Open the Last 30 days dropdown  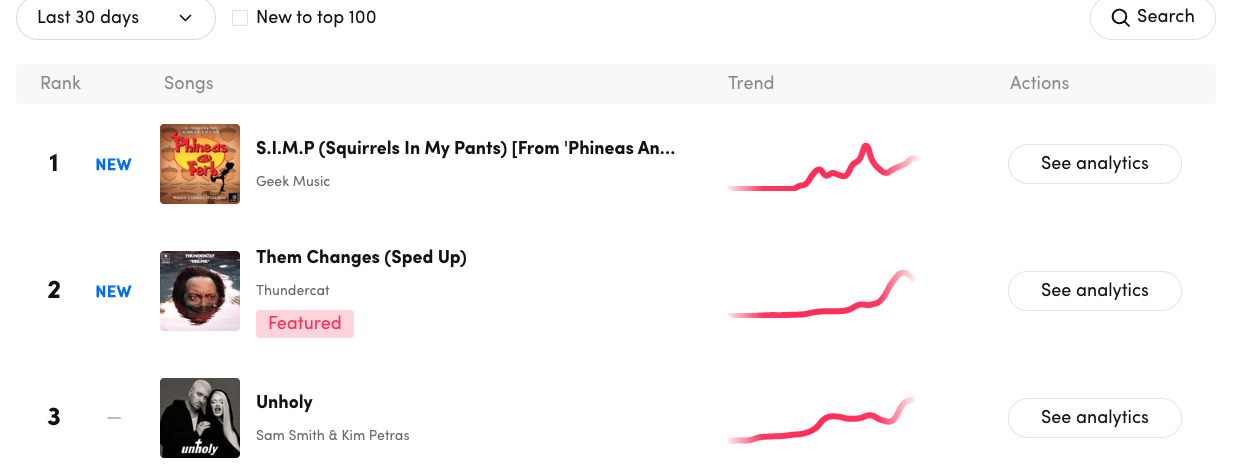pyautogui.click(x=116, y=17)
